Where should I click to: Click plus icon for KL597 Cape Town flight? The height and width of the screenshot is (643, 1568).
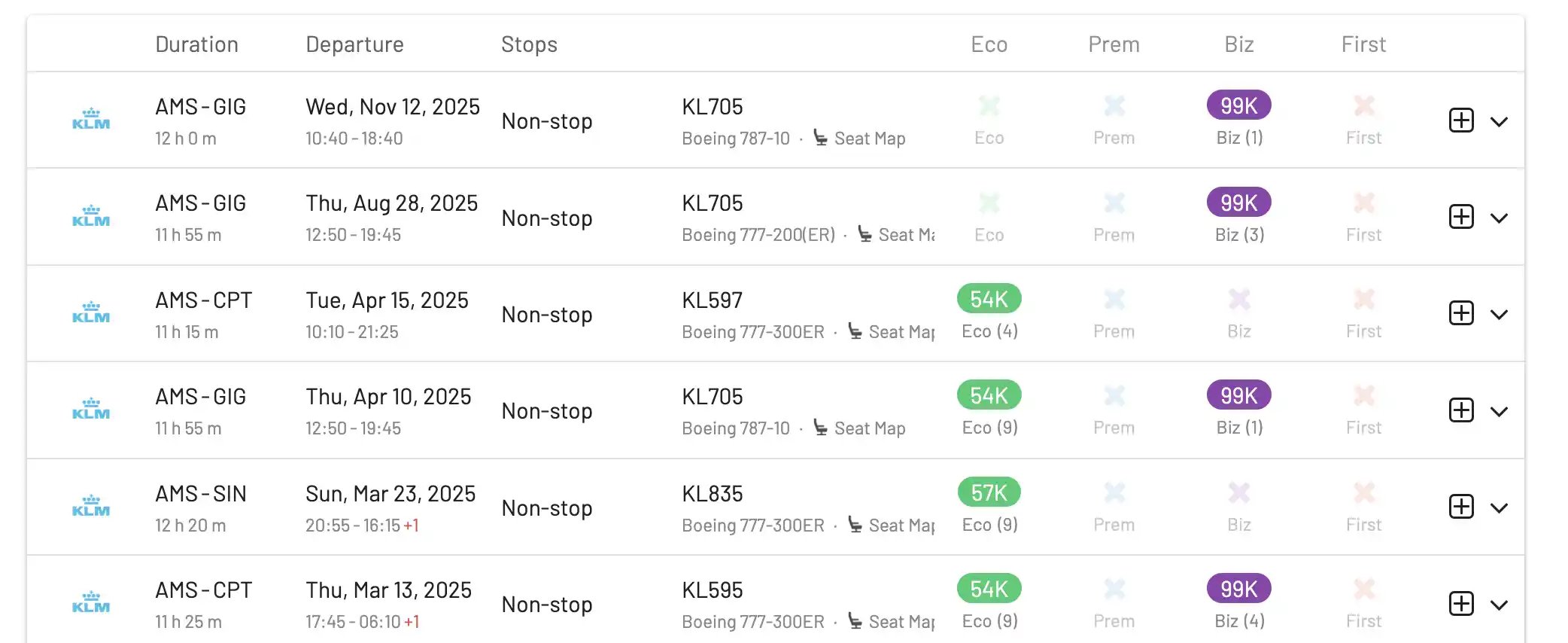[1460, 313]
